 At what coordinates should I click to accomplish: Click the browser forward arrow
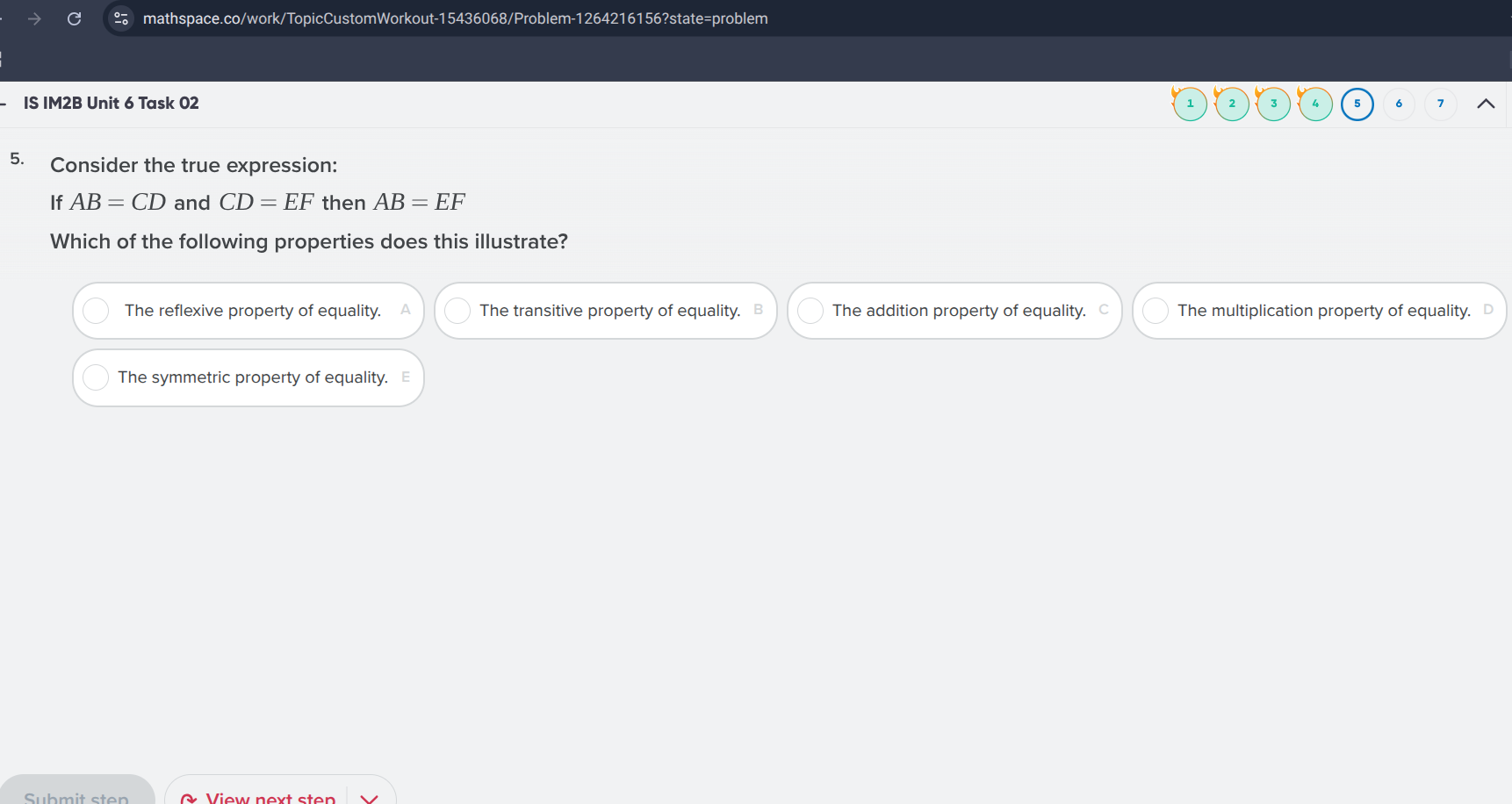click(x=34, y=18)
